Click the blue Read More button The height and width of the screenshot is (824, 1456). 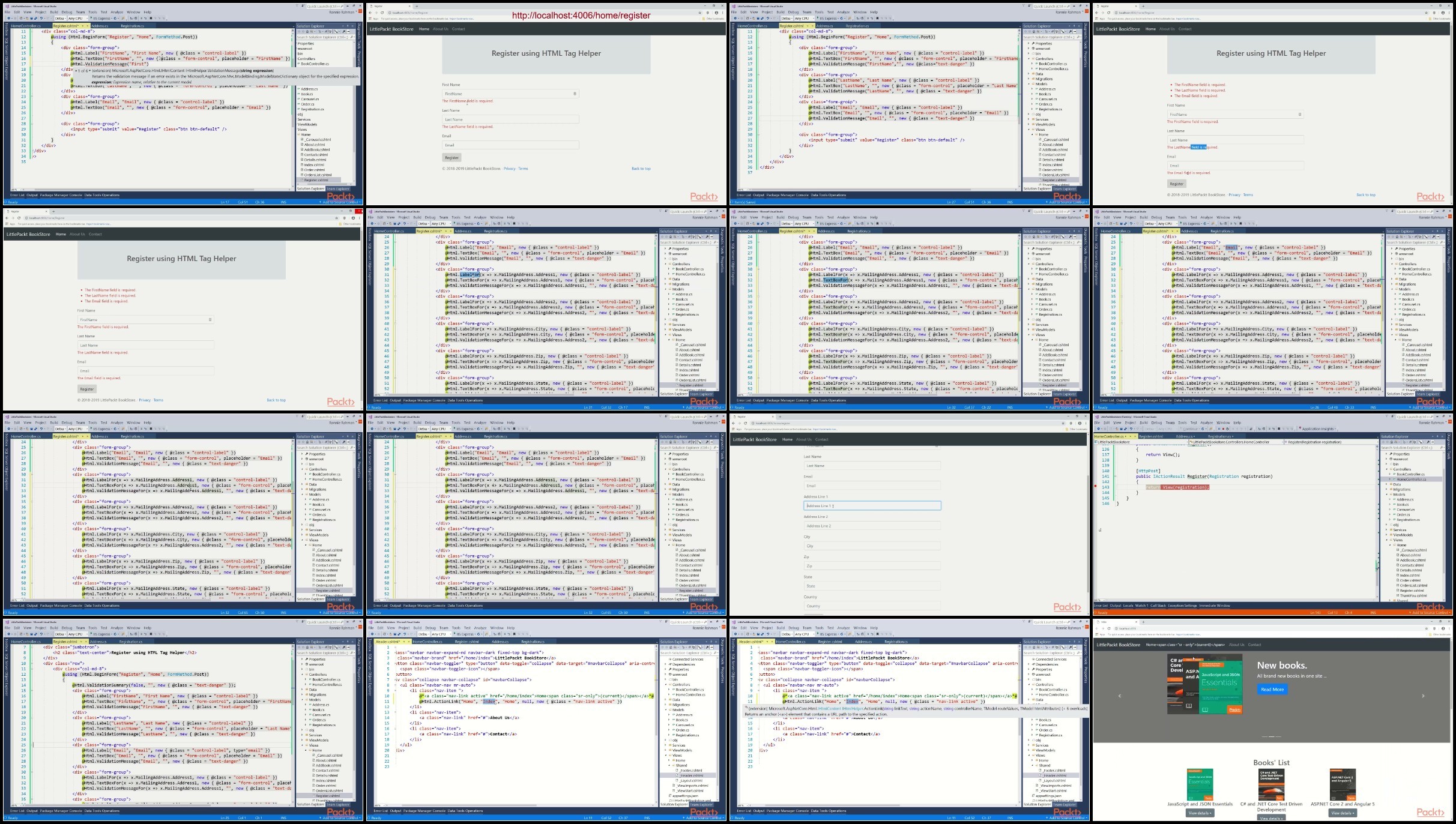1272,690
